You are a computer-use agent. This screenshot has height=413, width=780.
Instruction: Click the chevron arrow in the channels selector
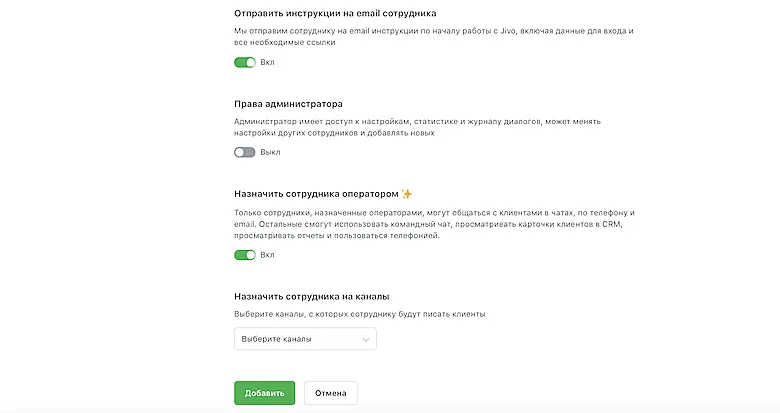pyautogui.click(x=364, y=340)
